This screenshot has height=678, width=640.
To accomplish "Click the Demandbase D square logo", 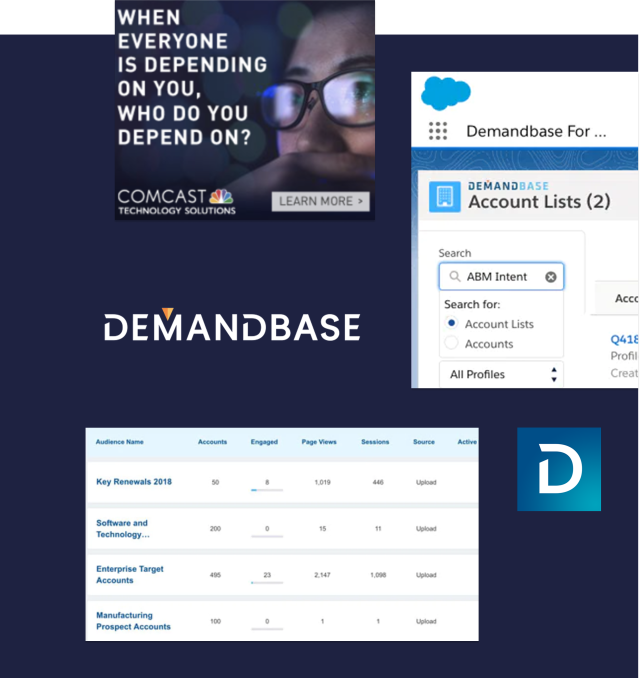I will click(x=559, y=469).
